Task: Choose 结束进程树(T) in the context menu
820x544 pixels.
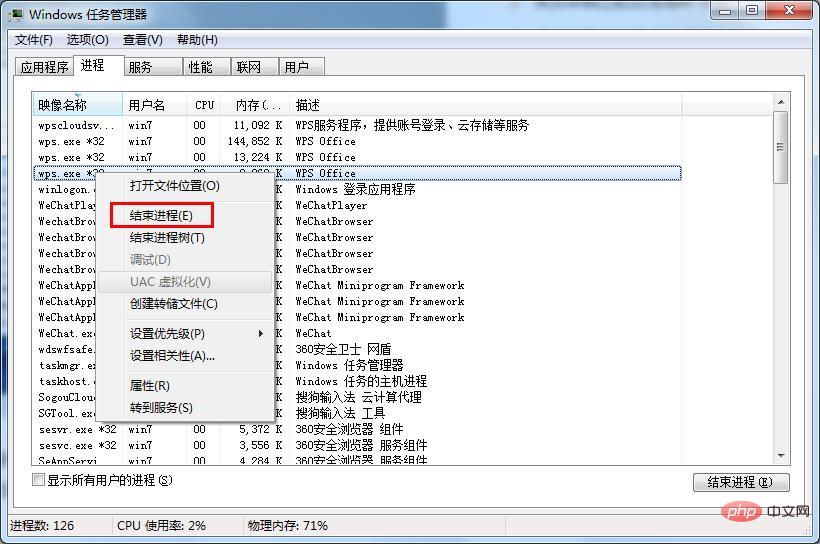Action: [186, 238]
